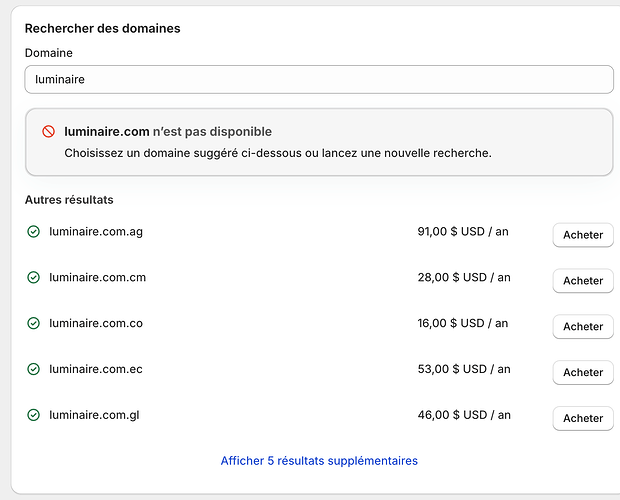Buy the luminaire.com.cm domain
Image resolution: width=620 pixels, height=500 pixels.
pyautogui.click(x=583, y=281)
